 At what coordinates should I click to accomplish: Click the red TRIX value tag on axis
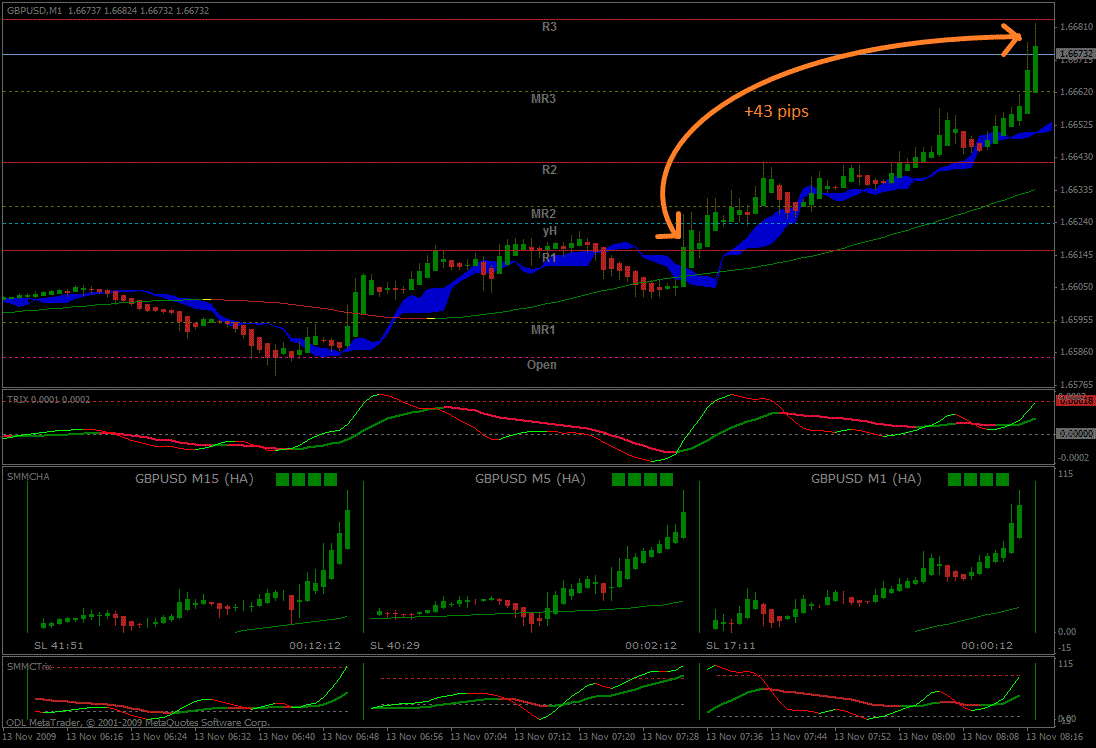coord(1075,401)
